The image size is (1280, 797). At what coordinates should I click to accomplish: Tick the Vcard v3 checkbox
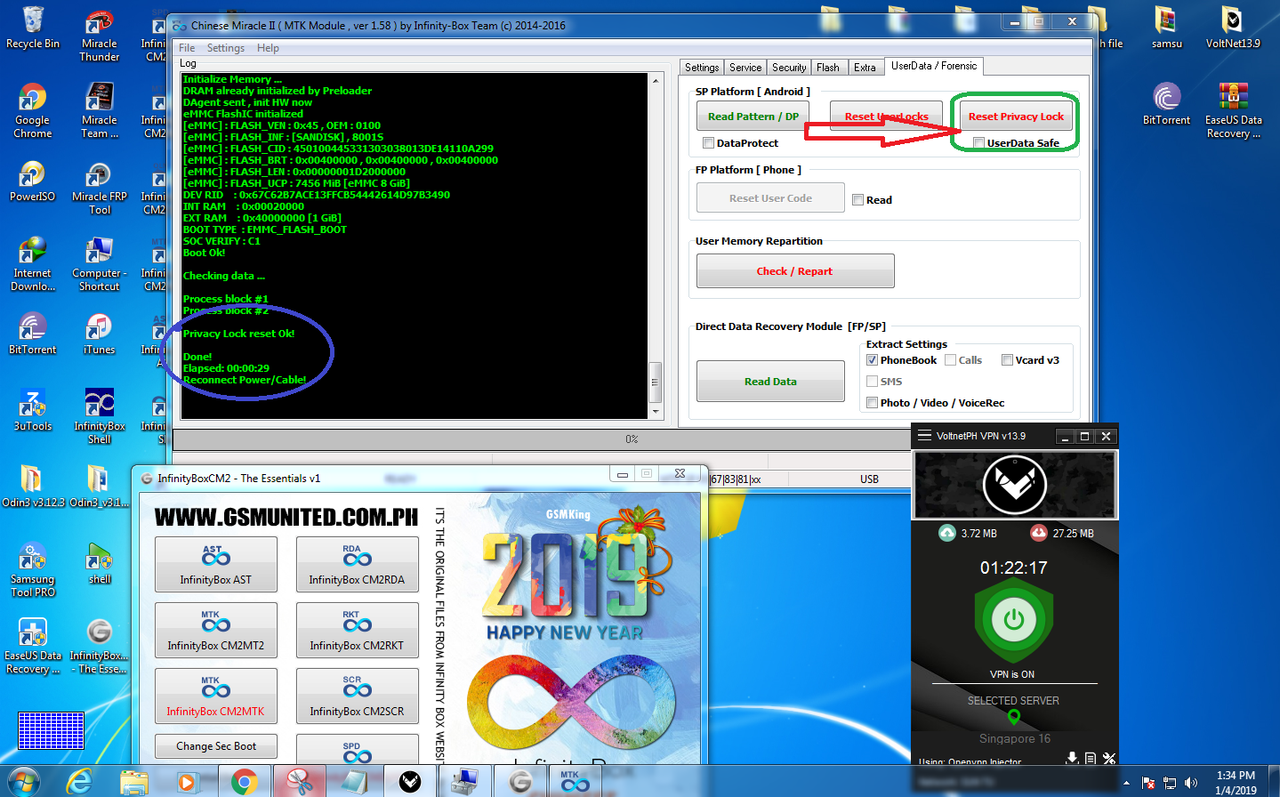(1007, 360)
